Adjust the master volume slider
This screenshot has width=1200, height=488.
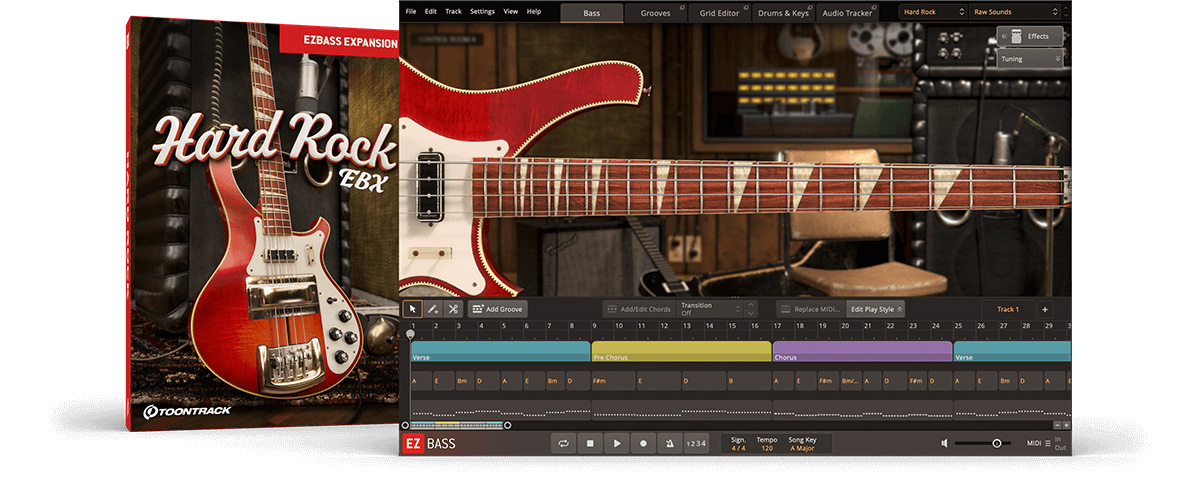(996, 443)
